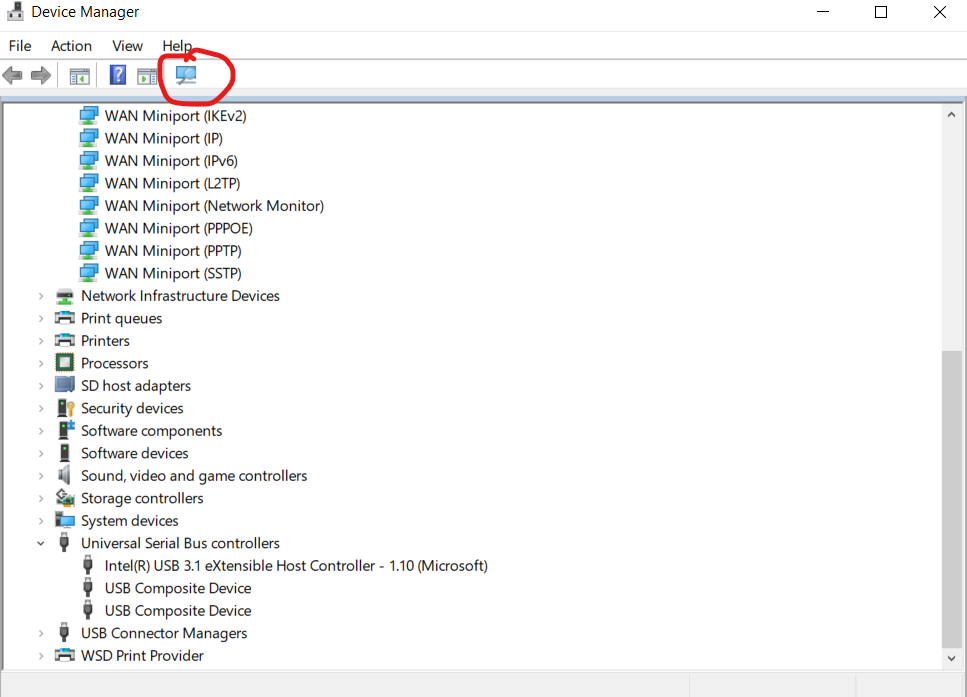Select 'Universal Serial Bus controllers' label
Screen dimensions: 967x697
click(180, 543)
